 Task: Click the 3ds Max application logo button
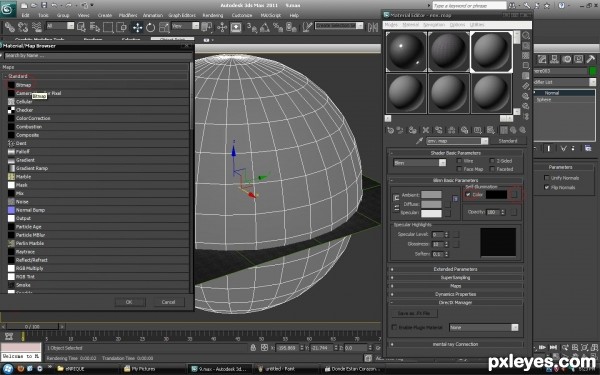(8, 8)
